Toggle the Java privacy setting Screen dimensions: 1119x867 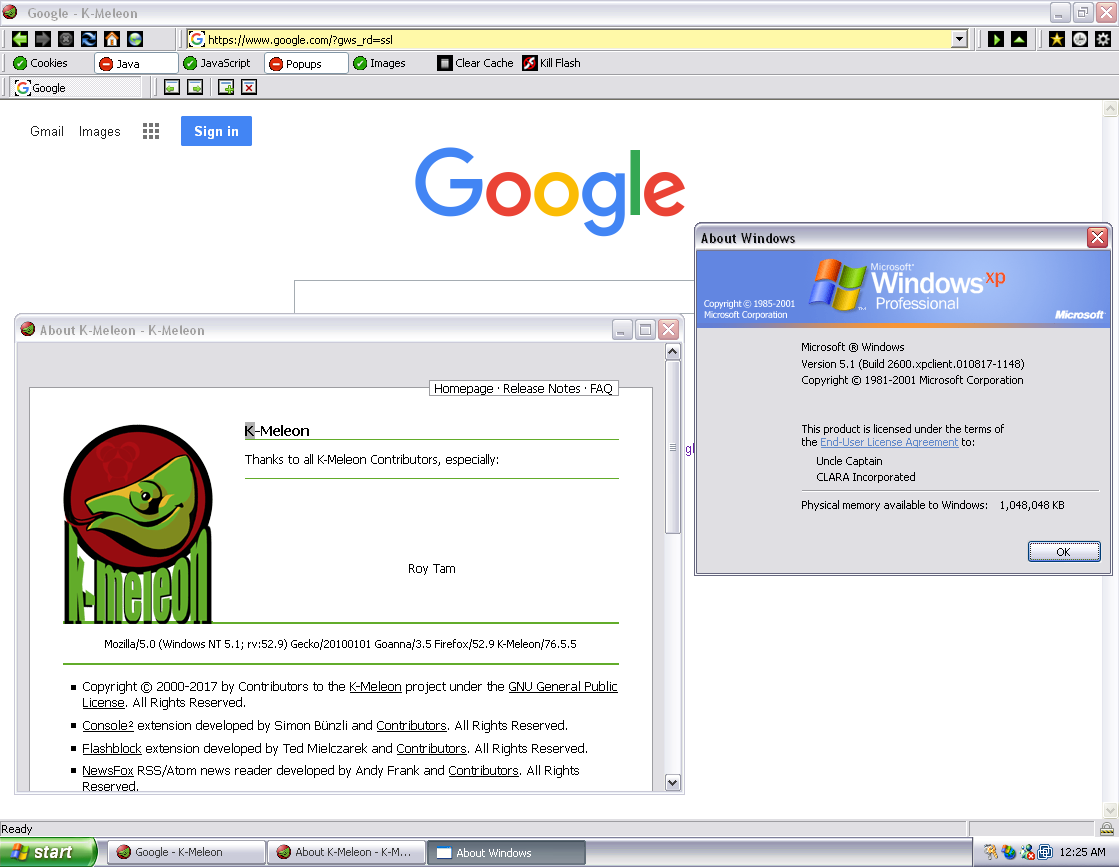click(x=136, y=64)
